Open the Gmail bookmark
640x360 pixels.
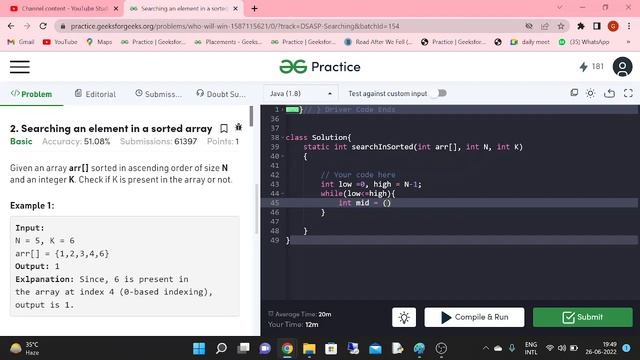(x=21, y=42)
